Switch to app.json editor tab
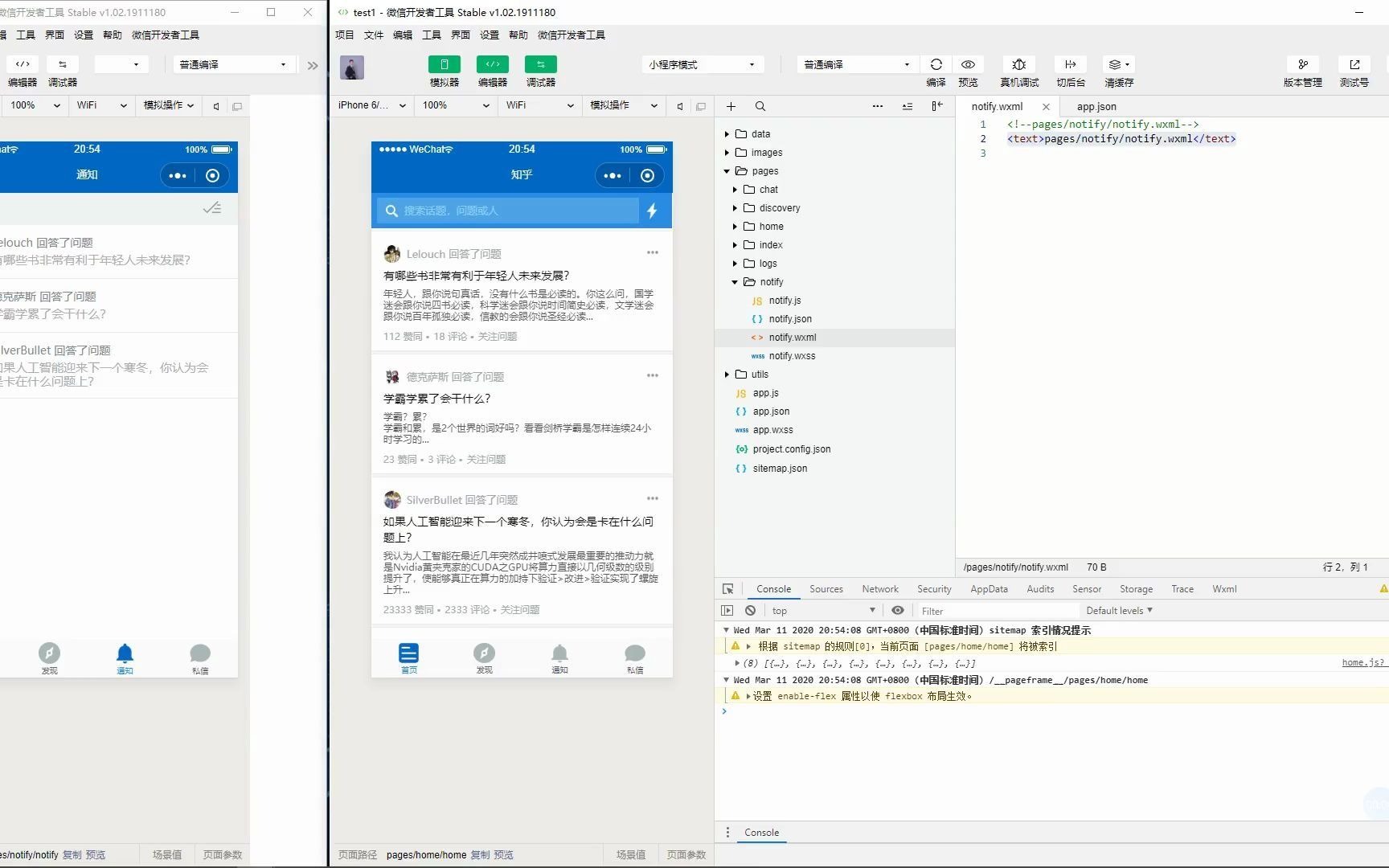 1096,106
